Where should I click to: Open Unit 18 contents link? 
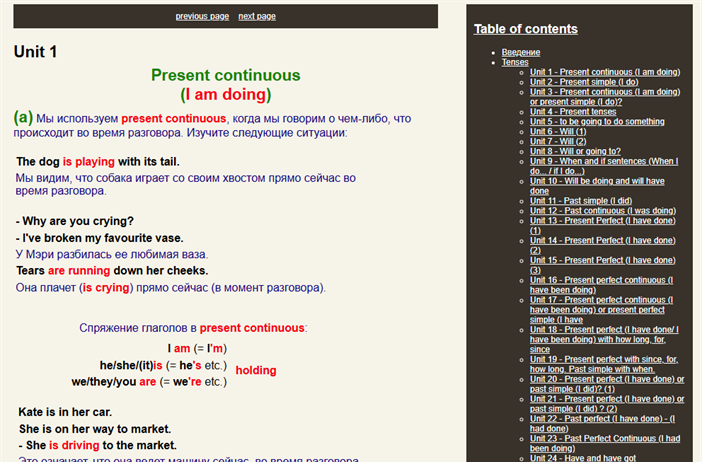click(x=604, y=339)
